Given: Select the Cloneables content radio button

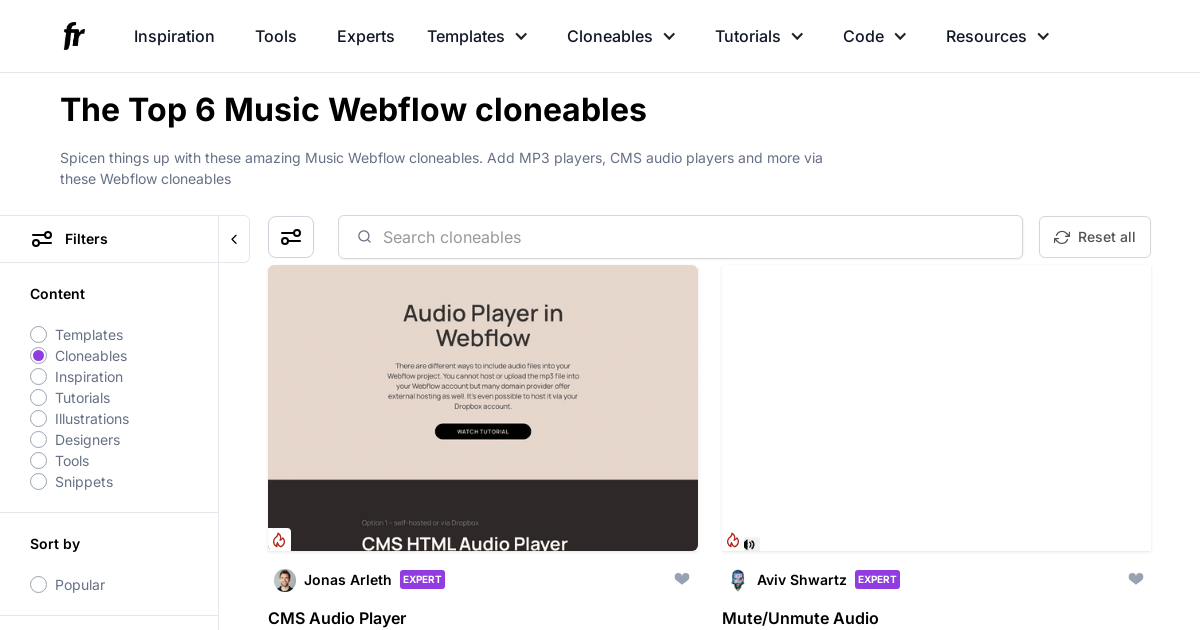Looking at the screenshot, I should click(39, 356).
